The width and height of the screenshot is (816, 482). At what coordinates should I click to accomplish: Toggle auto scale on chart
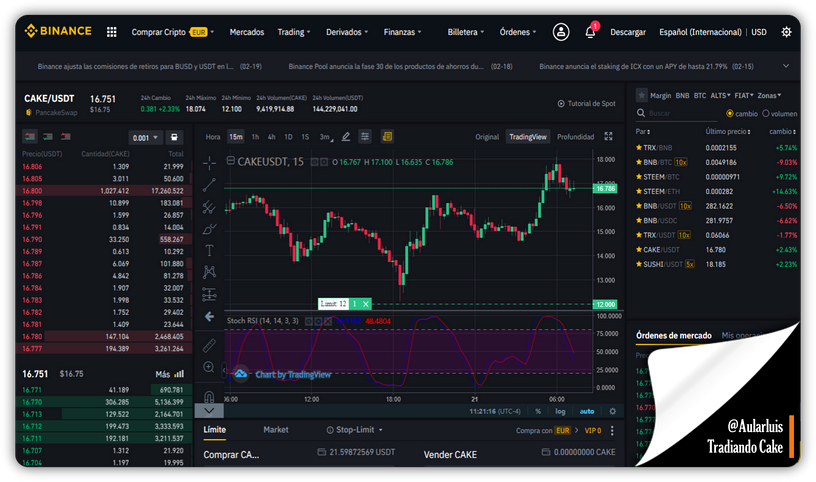(587, 411)
